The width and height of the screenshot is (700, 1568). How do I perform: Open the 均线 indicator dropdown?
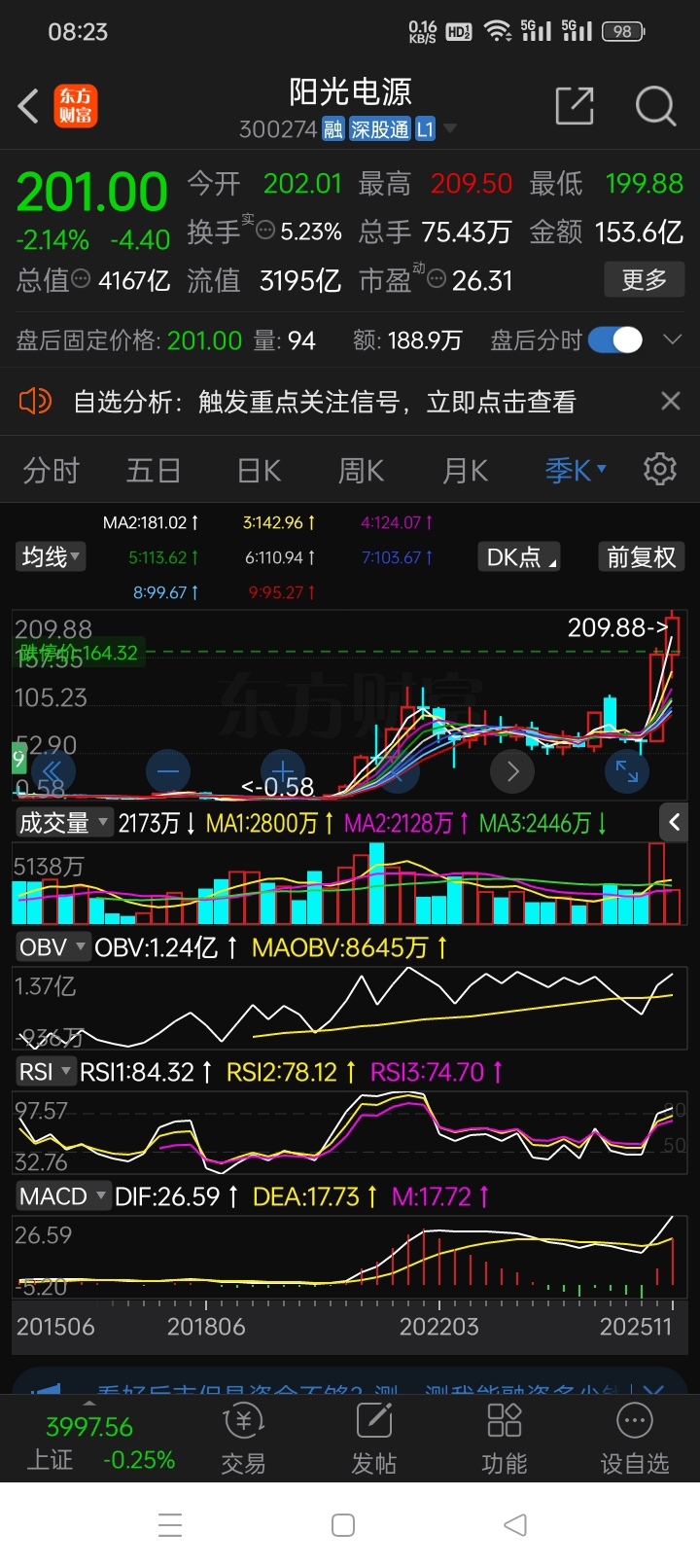pyautogui.click(x=52, y=556)
